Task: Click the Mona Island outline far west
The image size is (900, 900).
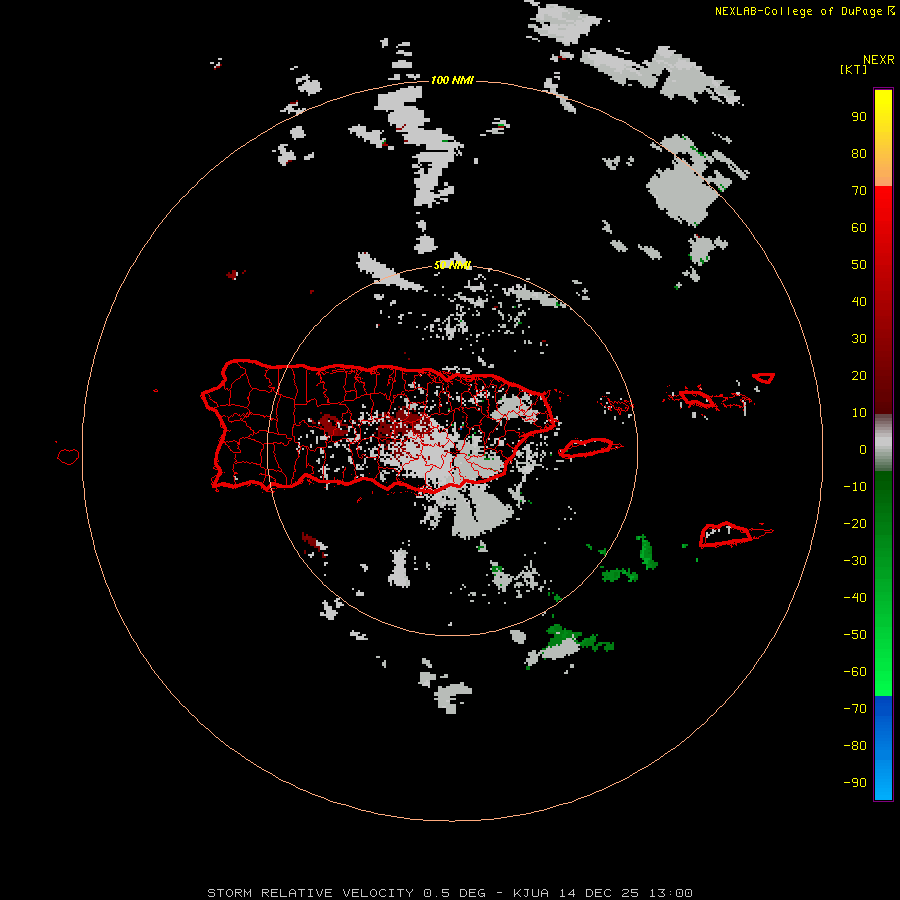Action: click(x=68, y=456)
